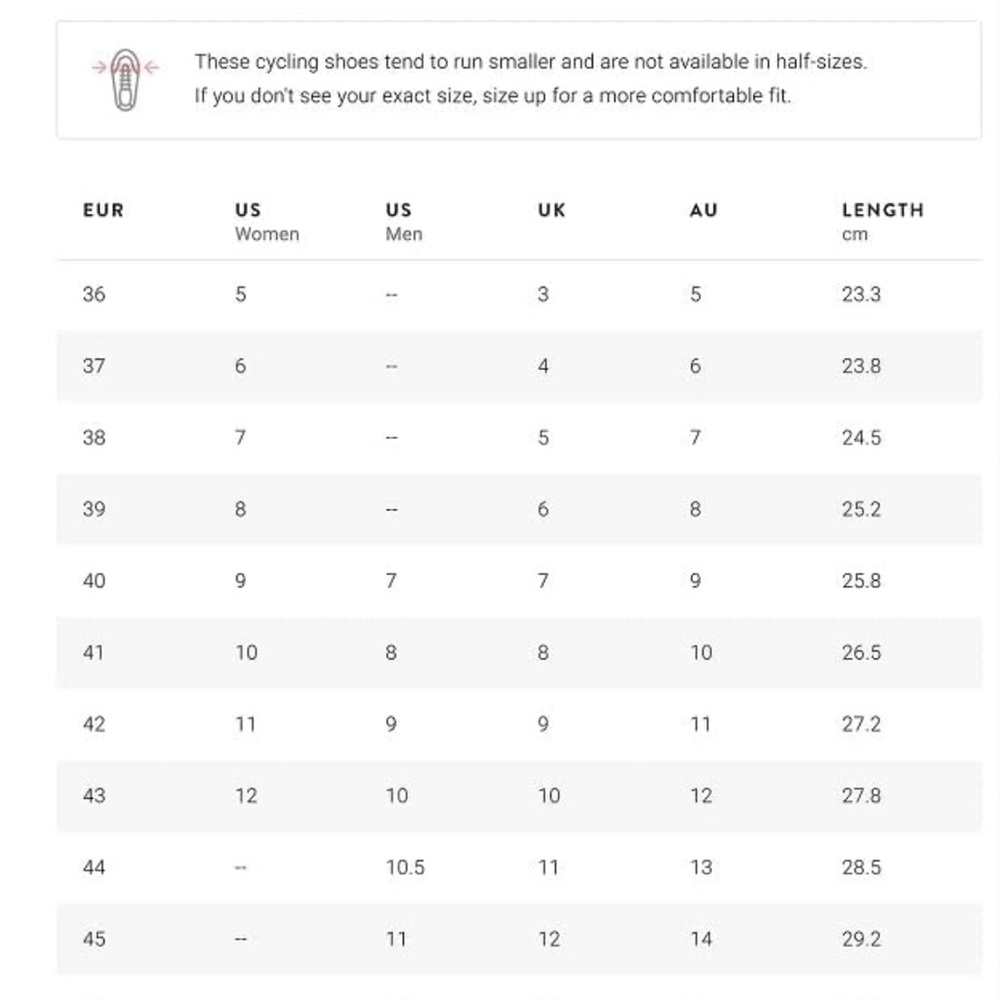Click the AU size 14 cell
This screenshot has width=1000, height=1000.
point(701,939)
